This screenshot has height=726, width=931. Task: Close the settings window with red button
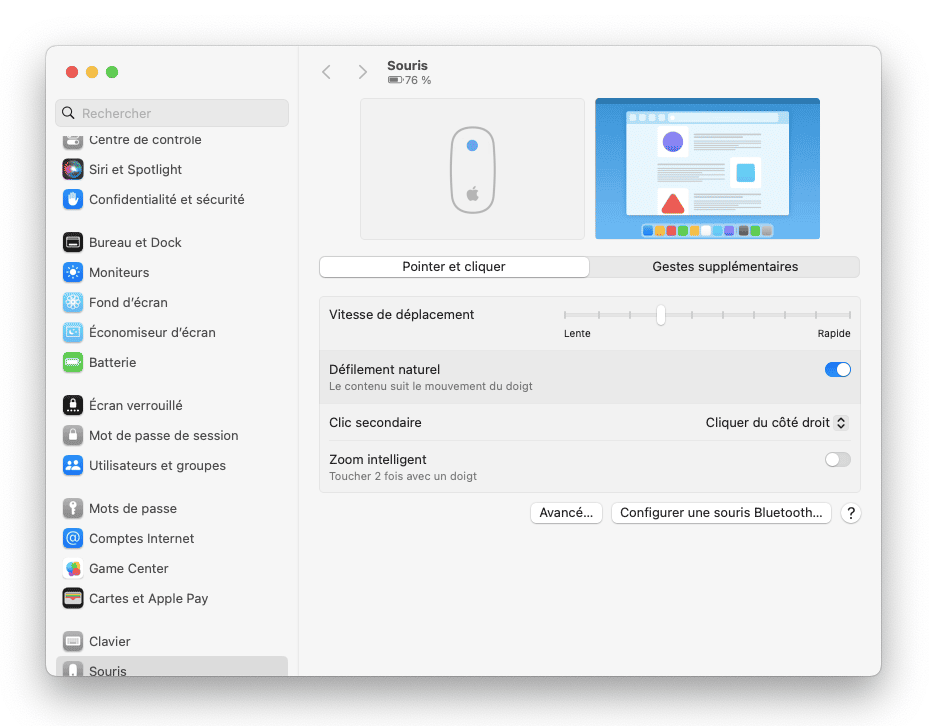(x=72, y=72)
